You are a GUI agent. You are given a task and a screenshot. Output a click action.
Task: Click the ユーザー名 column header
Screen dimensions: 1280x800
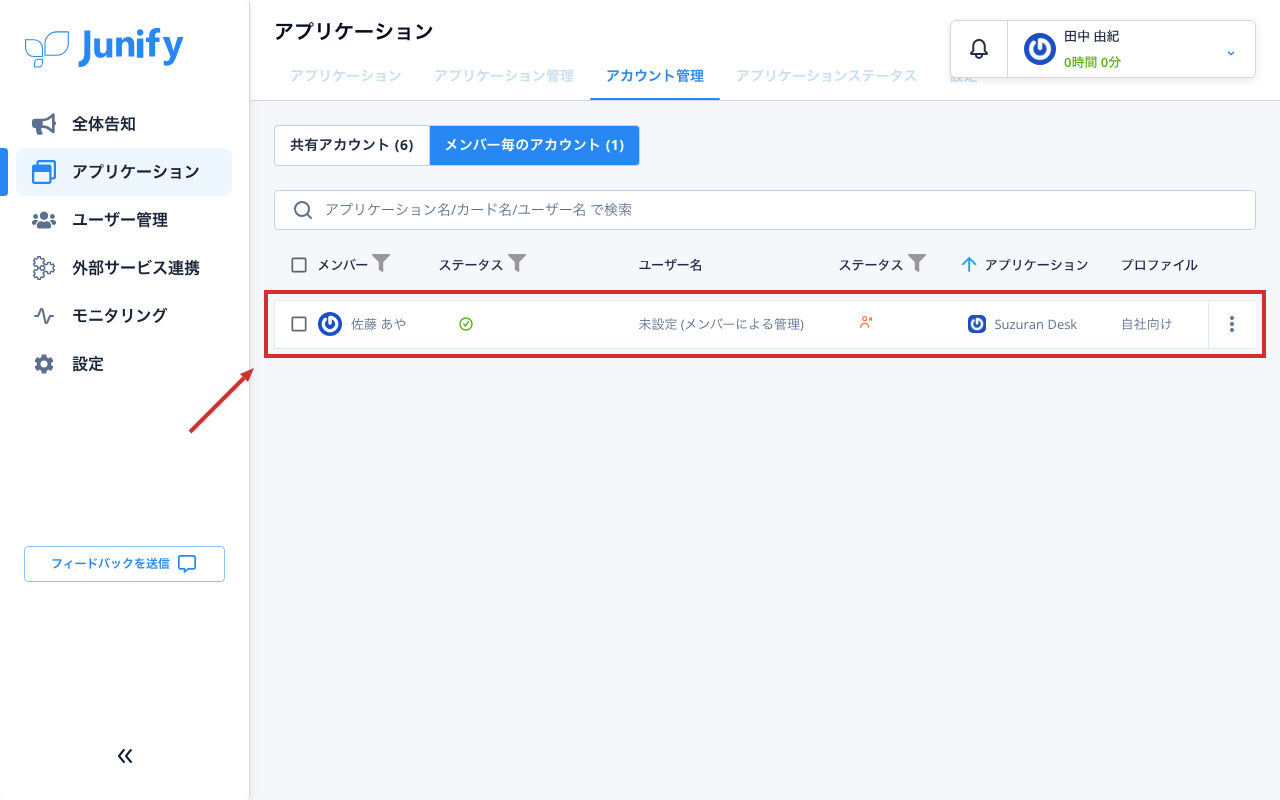671,265
